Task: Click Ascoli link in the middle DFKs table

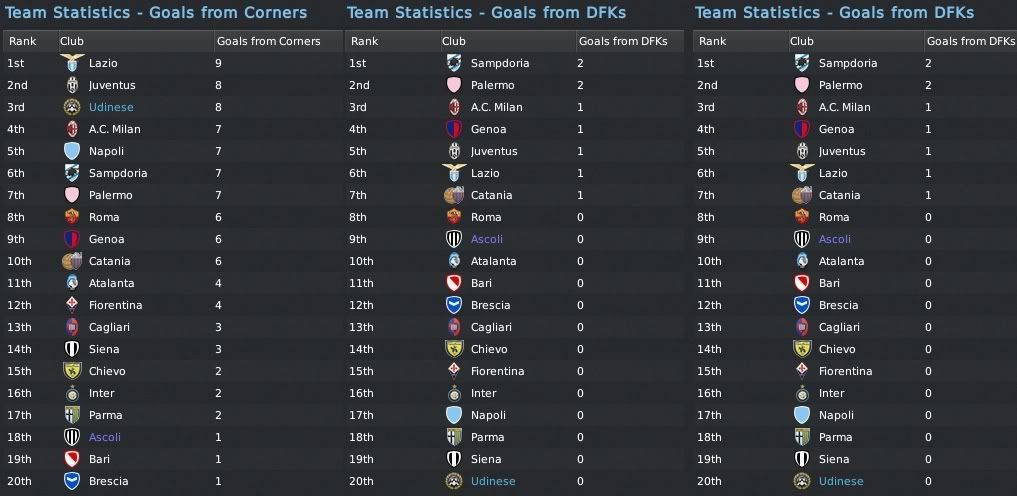Action: click(x=486, y=239)
